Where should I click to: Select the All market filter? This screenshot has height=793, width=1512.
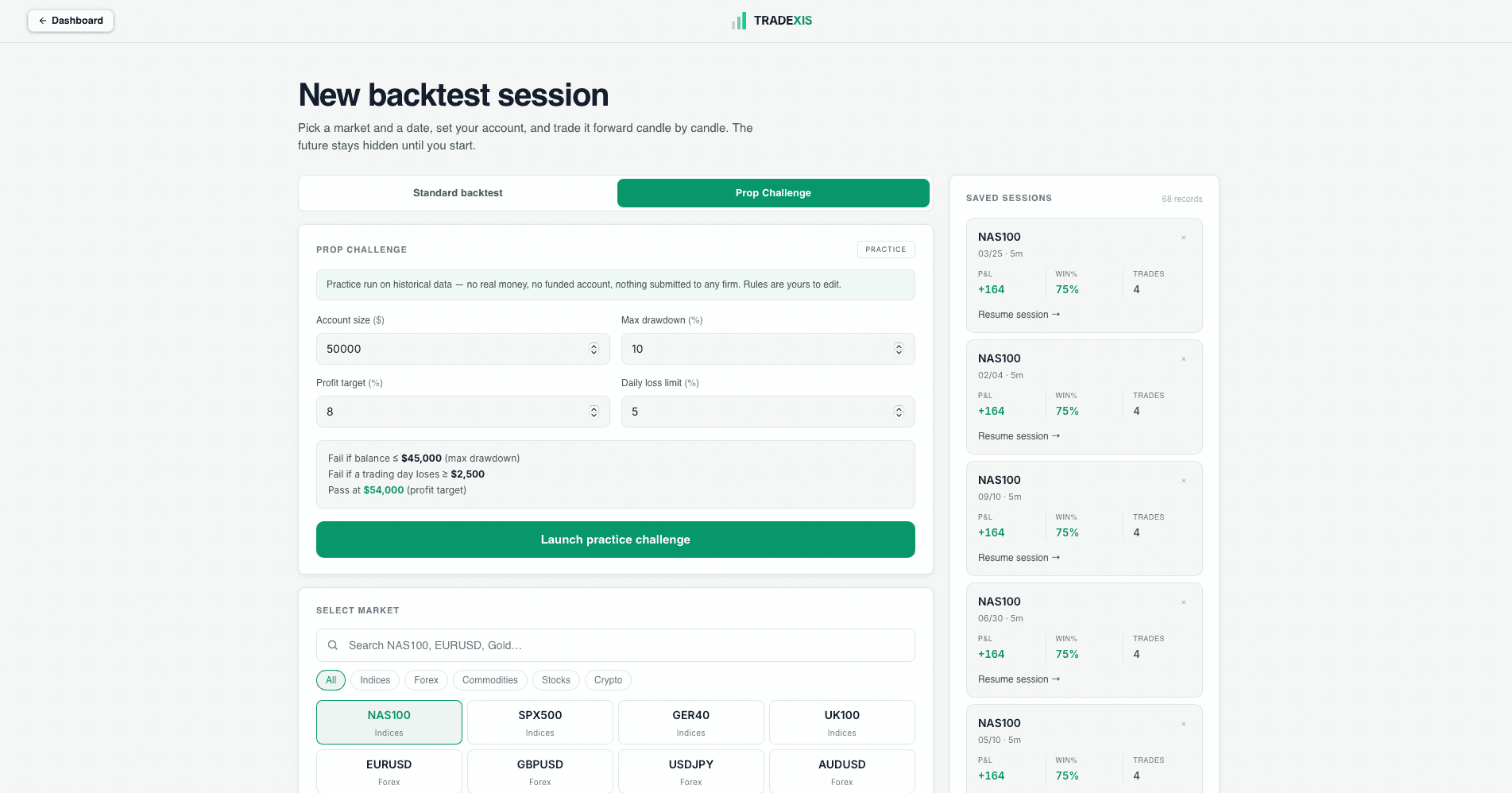click(331, 680)
